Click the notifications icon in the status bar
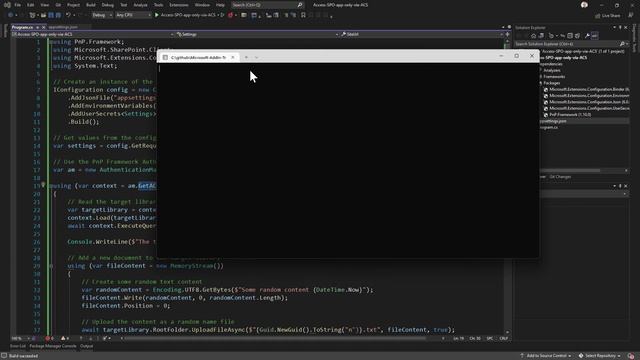Image resolution: width=640 pixels, height=360 pixels. [631, 356]
